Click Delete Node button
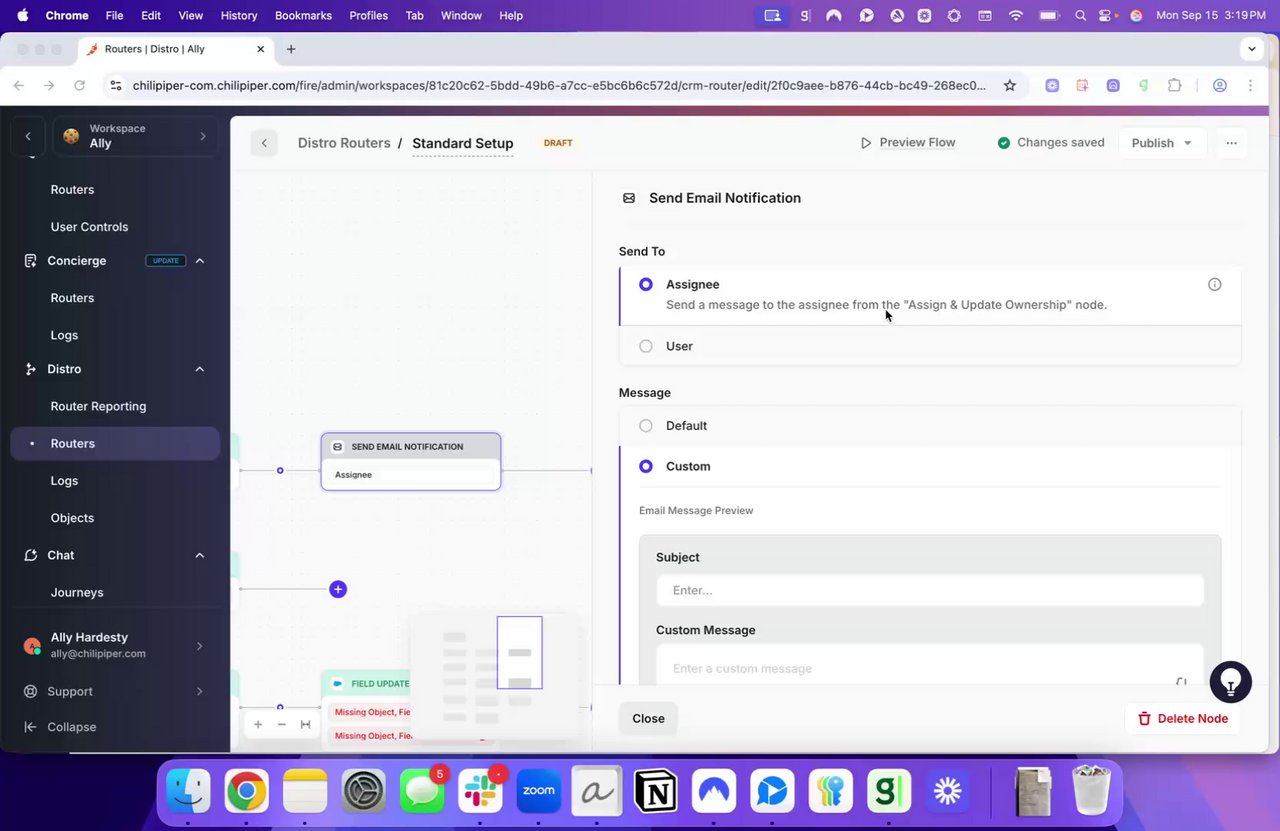This screenshot has height=831, width=1280. pos(1183,718)
